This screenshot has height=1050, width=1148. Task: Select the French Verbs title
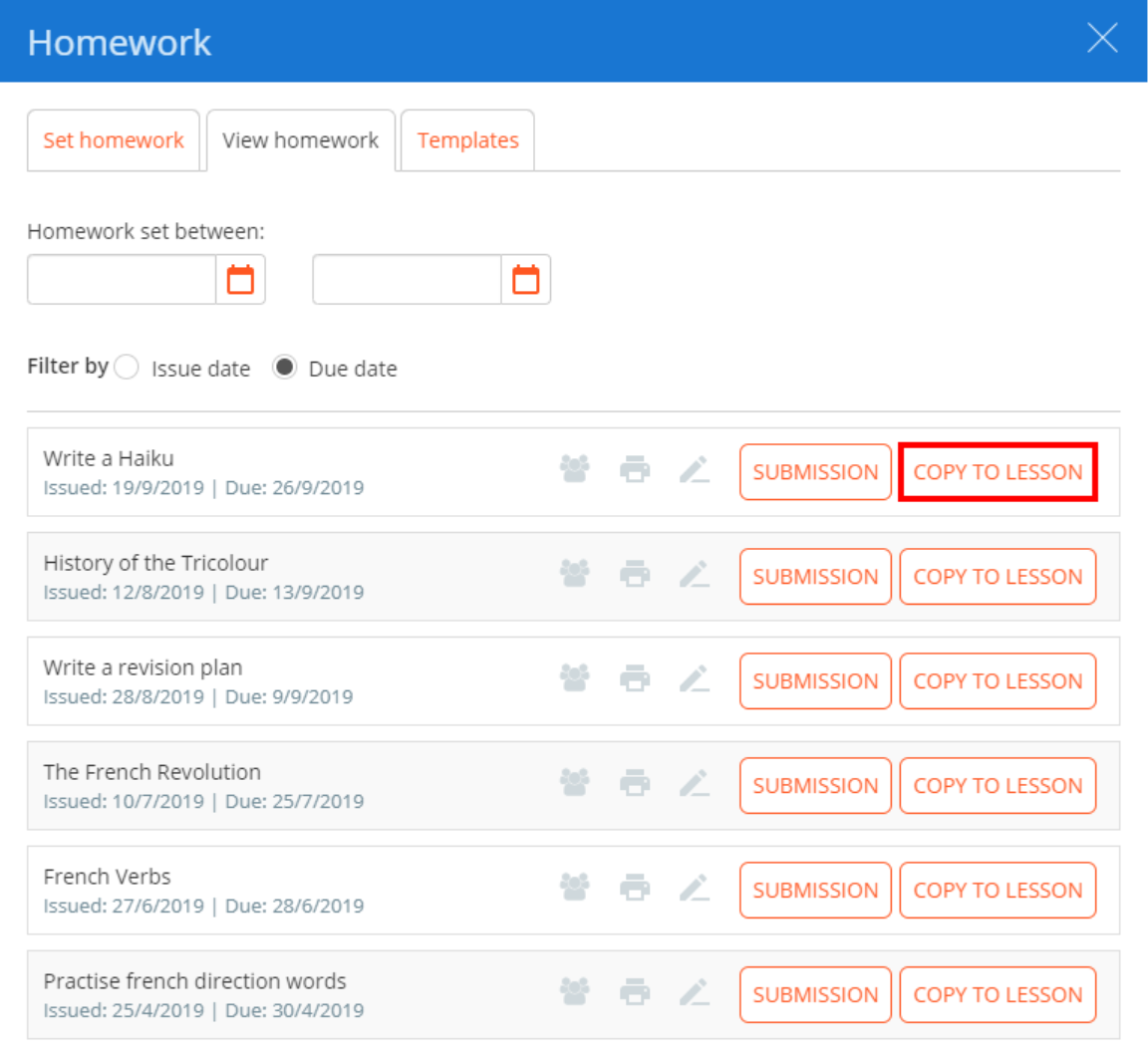click(107, 878)
